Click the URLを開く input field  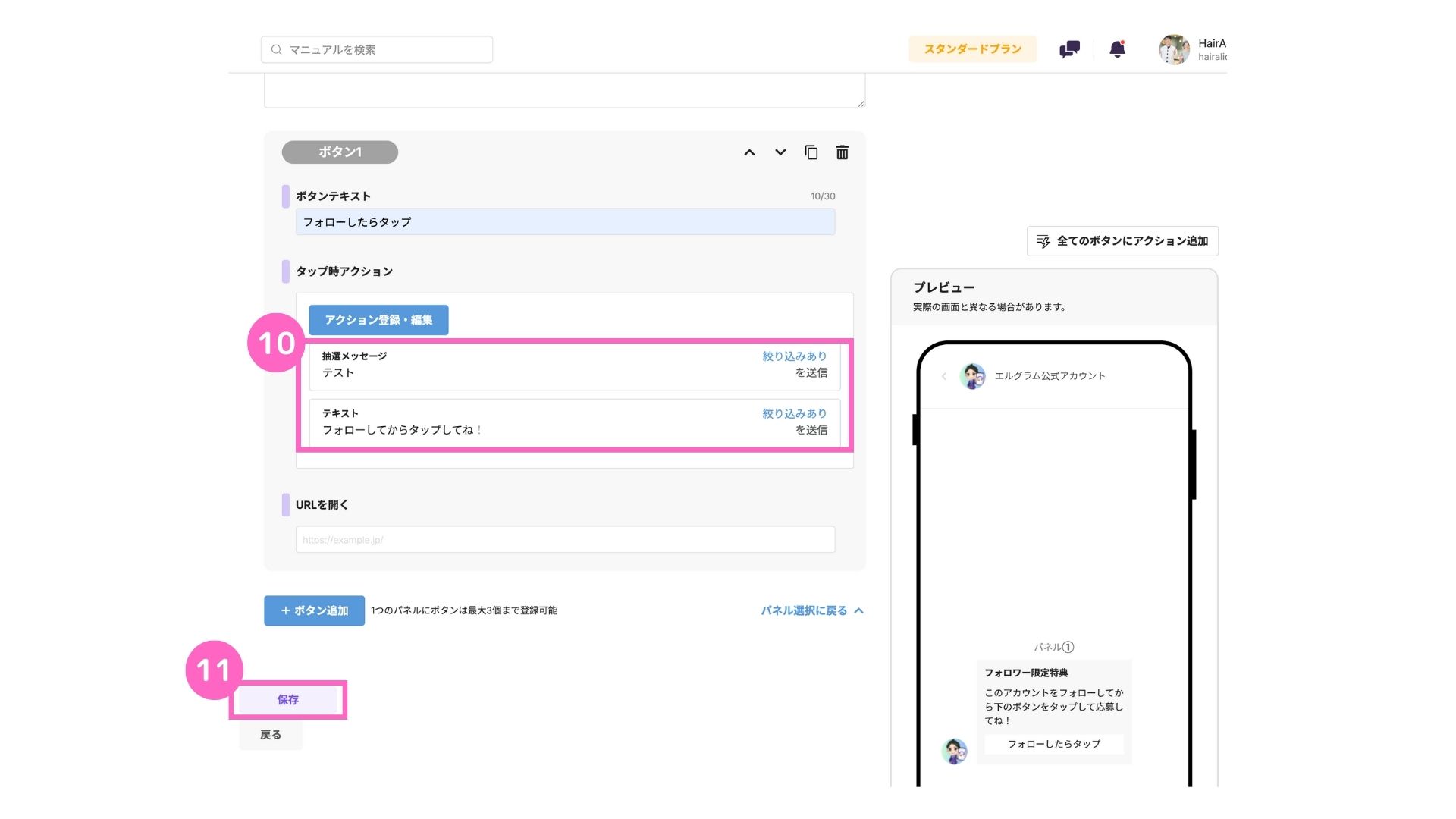565,540
